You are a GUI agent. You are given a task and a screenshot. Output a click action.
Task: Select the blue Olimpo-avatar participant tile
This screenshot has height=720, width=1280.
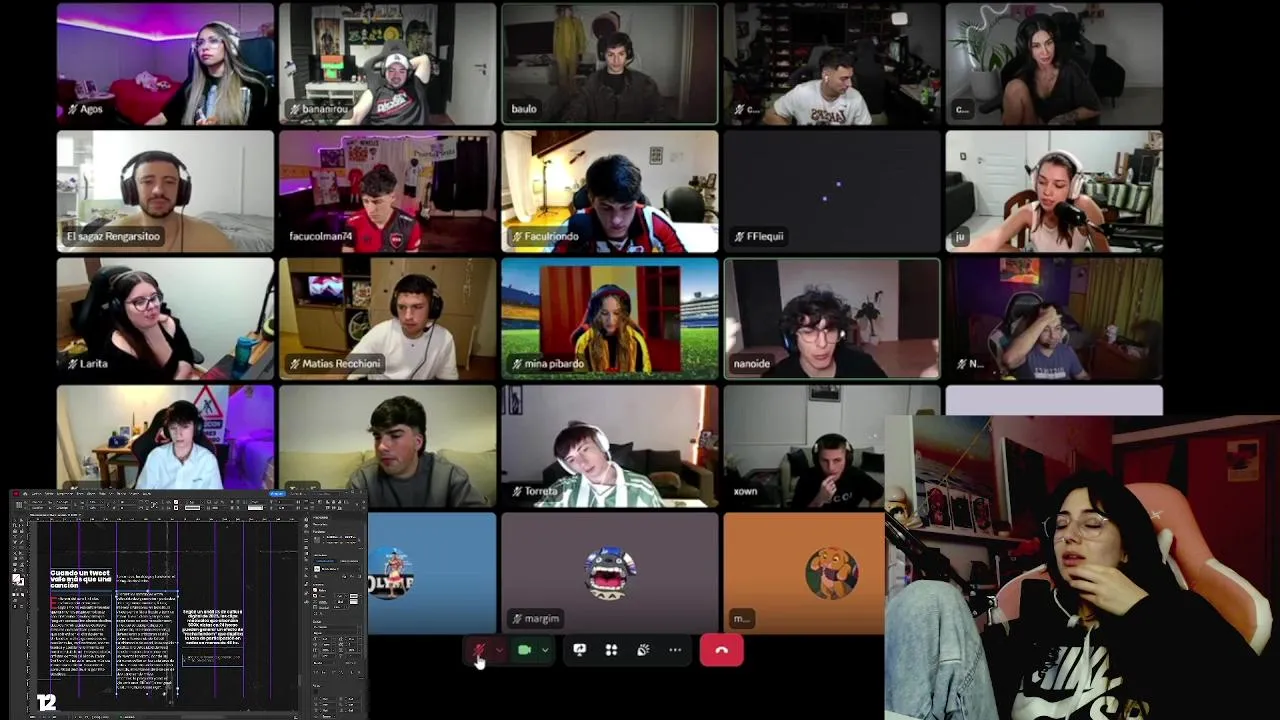[x=431, y=573]
